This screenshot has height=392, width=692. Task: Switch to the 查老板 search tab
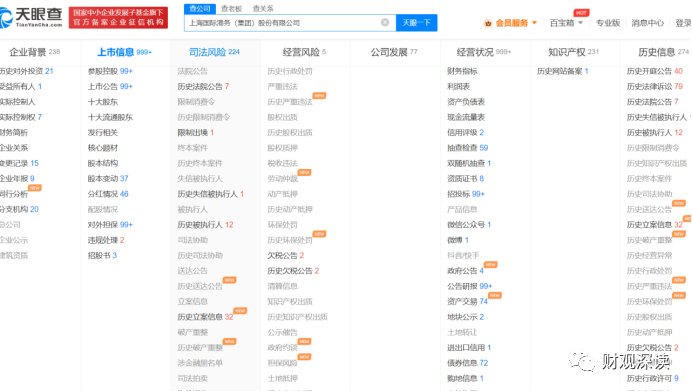pos(232,8)
